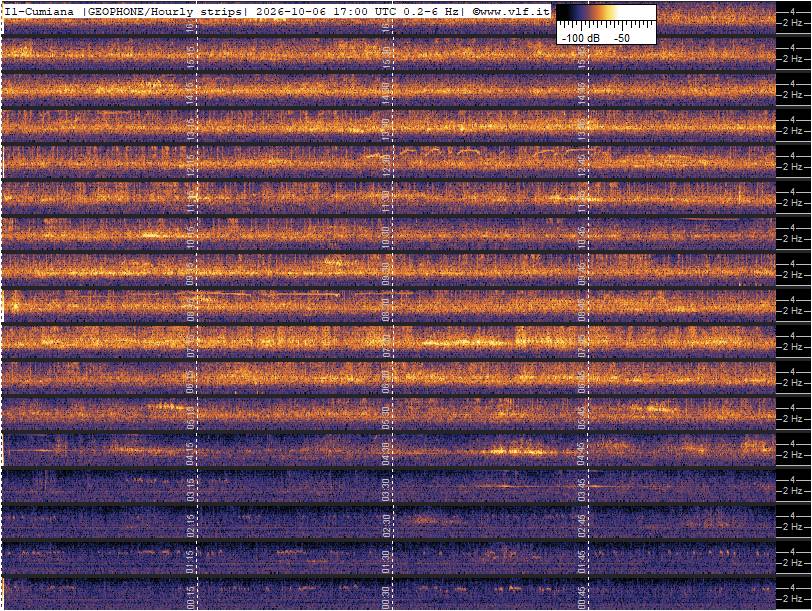Click the 03:15 time label
812x611 pixels.
pos(191,490)
